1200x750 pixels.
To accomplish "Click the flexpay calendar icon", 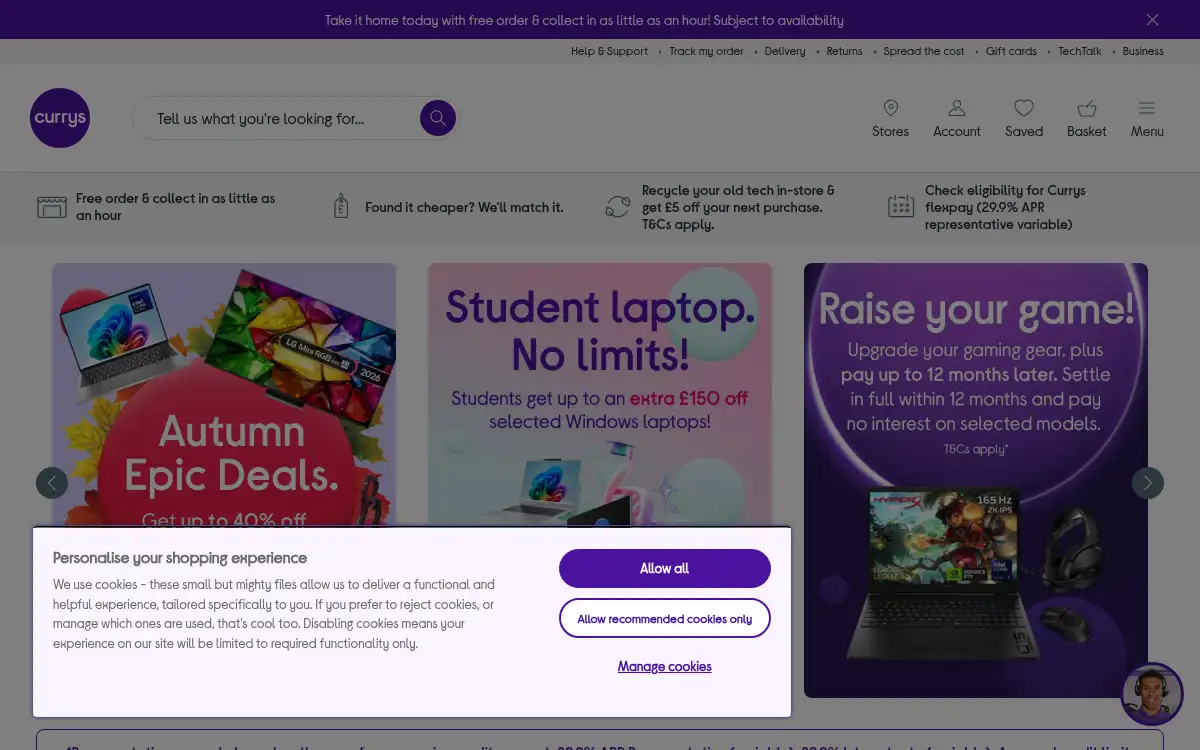I will pyautogui.click(x=901, y=207).
